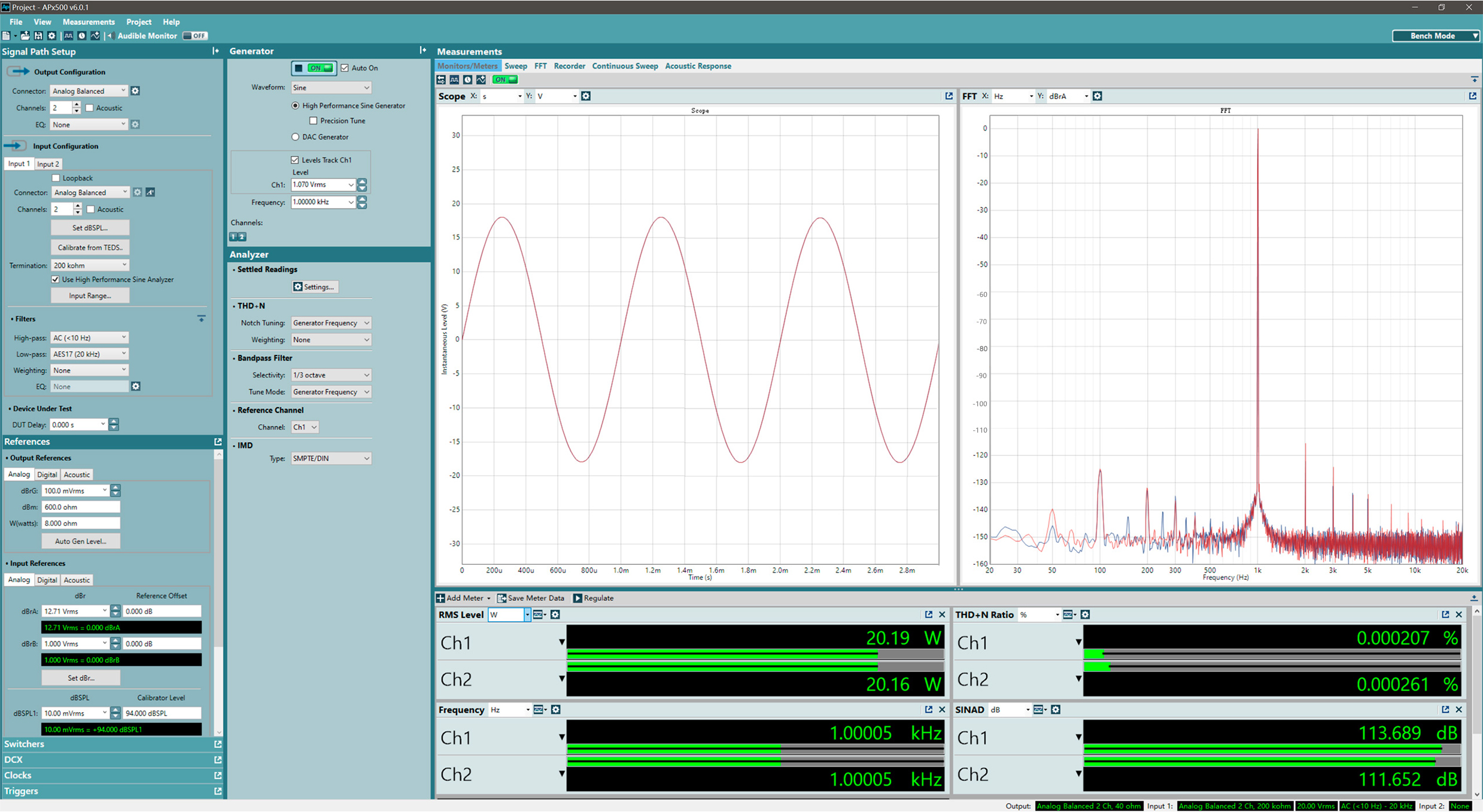The height and width of the screenshot is (812, 1483).
Task: Pop out the Scope graph
Action: (949, 96)
